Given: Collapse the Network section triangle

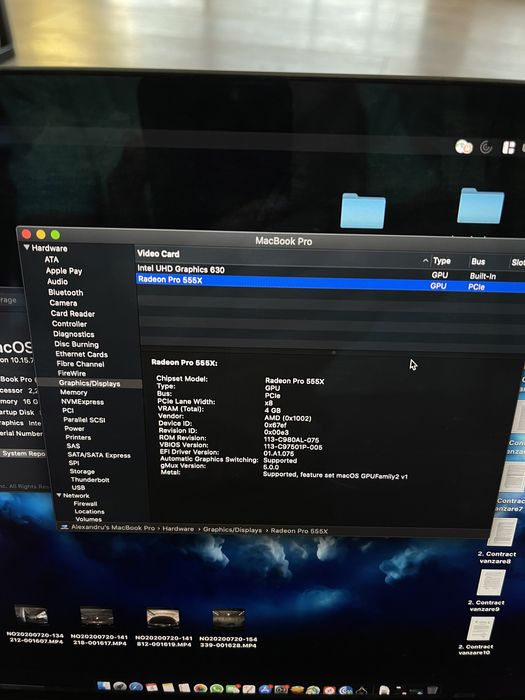Looking at the screenshot, I should [59, 495].
